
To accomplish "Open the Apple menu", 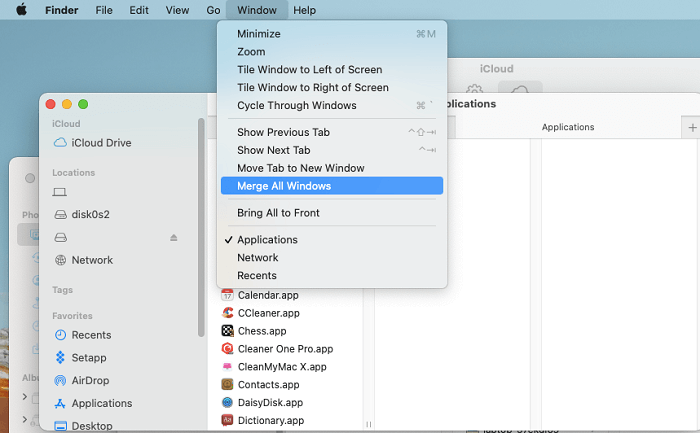I will [21, 9].
